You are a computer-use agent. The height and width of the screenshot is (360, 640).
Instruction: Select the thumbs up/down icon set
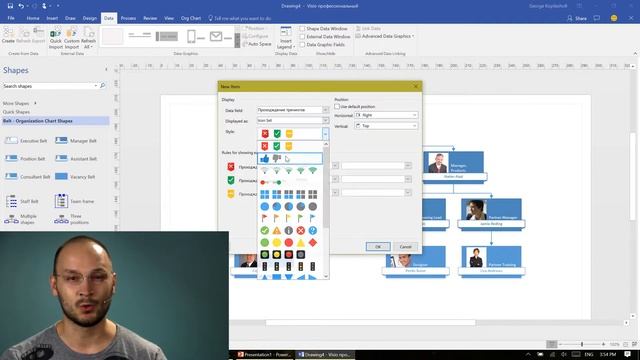(290, 158)
